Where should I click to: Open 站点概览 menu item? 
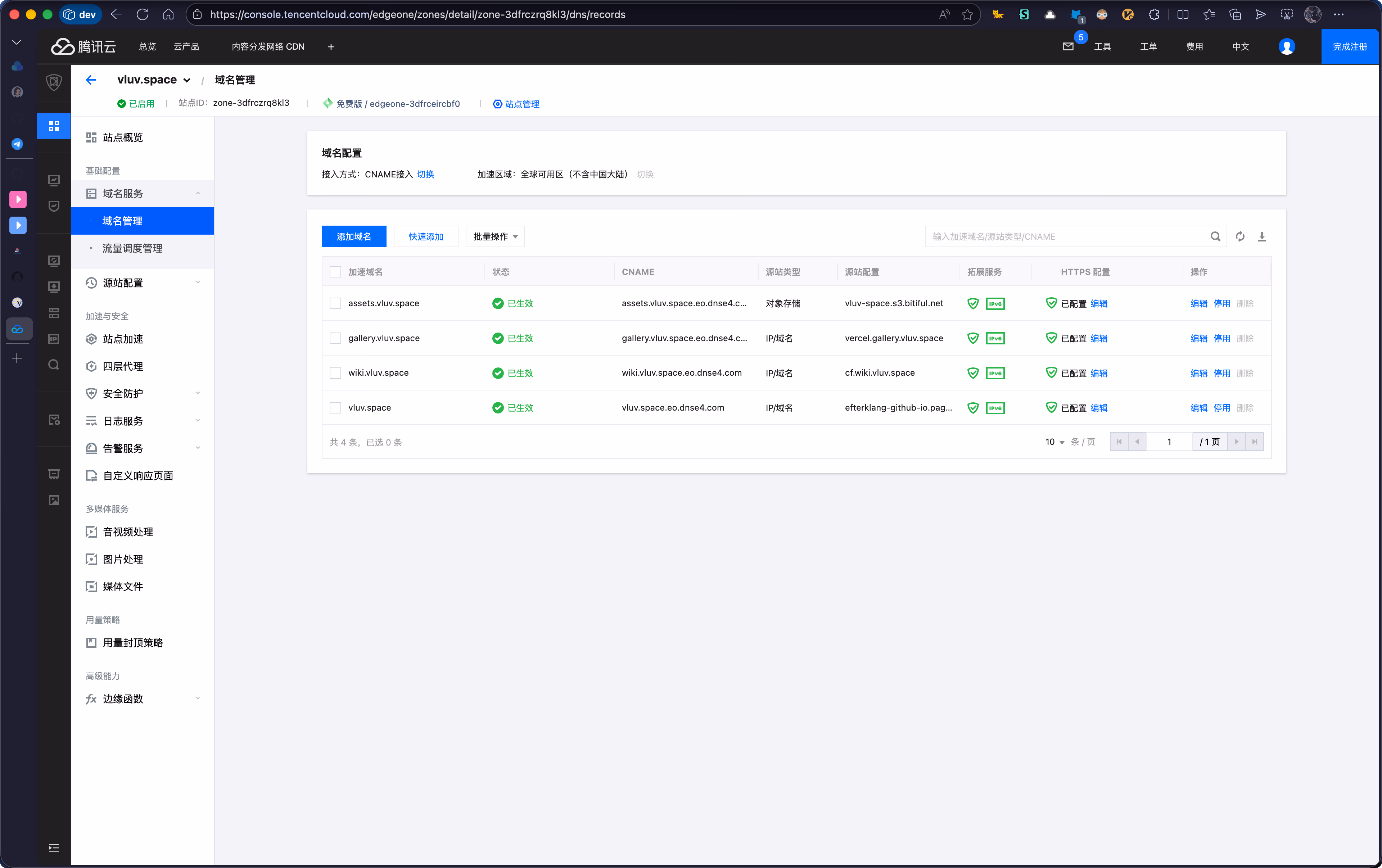tap(122, 137)
